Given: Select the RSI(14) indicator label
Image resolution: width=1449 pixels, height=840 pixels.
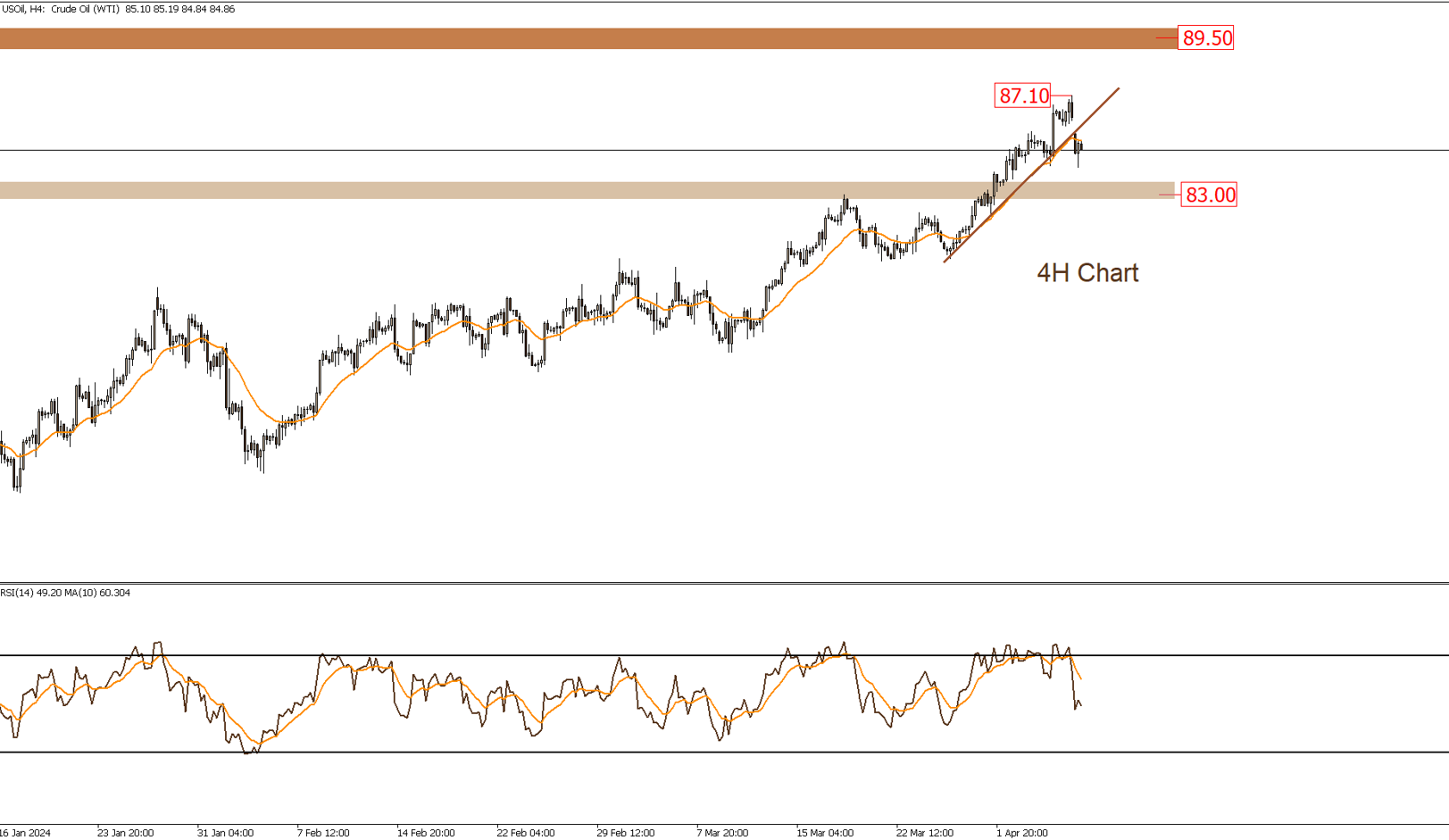Looking at the screenshot, I should point(65,593).
